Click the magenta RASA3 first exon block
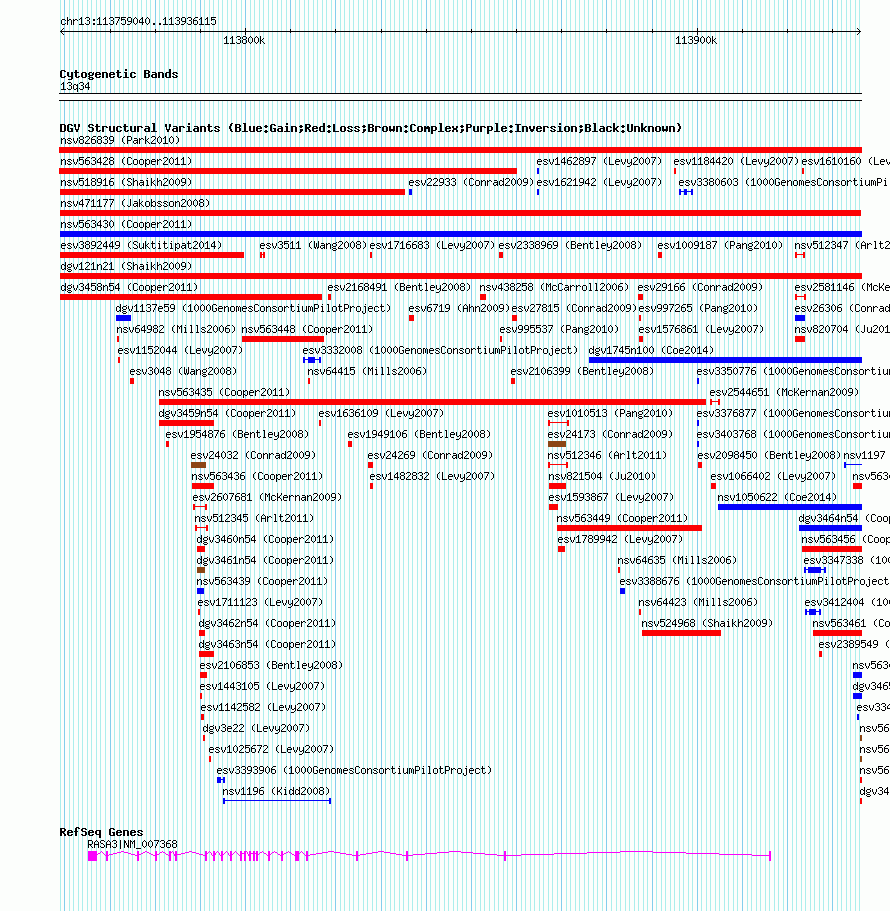 (x=92, y=856)
